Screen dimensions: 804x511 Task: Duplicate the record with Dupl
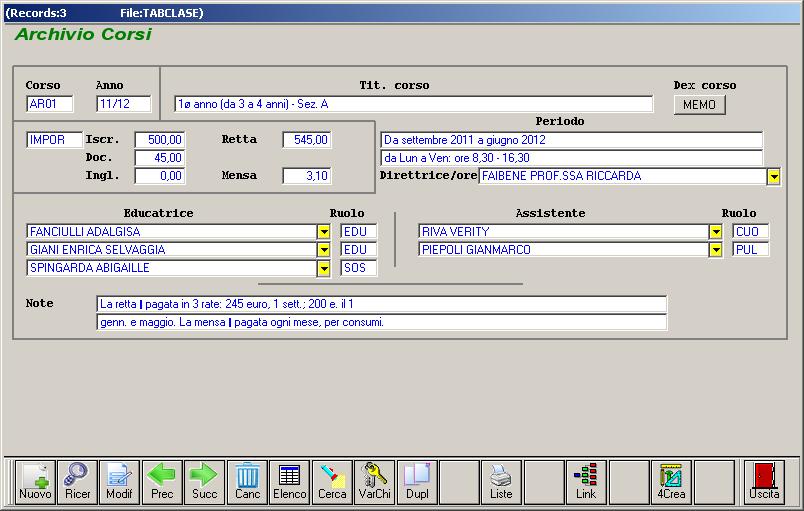click(x=417, y=482)
